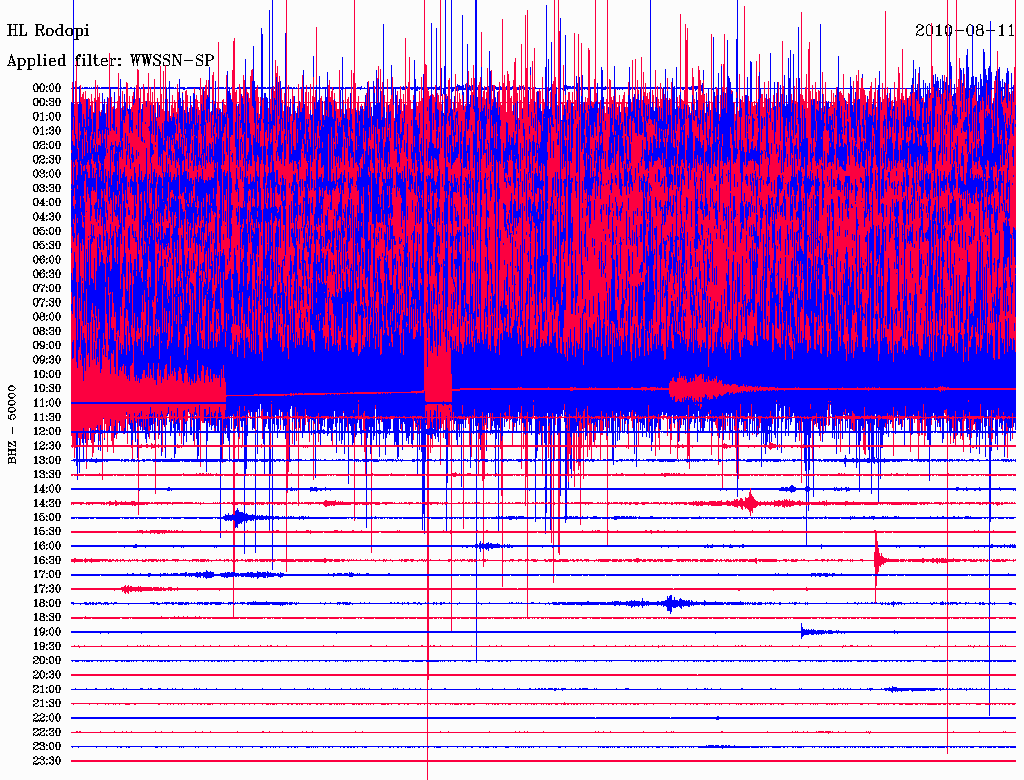Select the 12:00 time label
Screen dimensions: 1024x780
click(x=47, y=431)
